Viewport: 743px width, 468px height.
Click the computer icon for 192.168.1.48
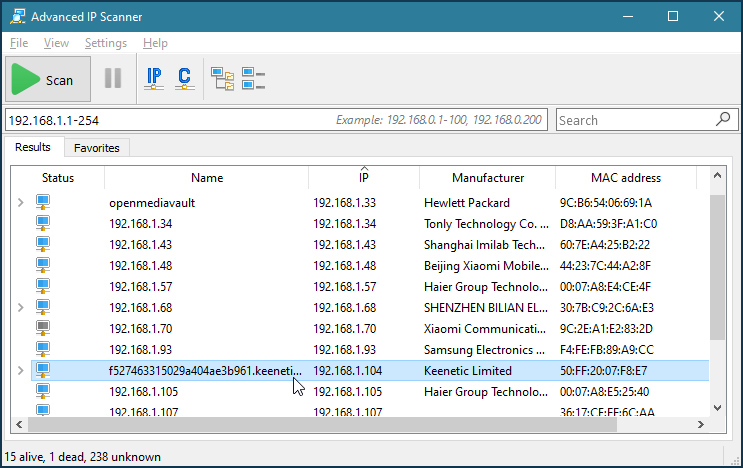(43, 265)
